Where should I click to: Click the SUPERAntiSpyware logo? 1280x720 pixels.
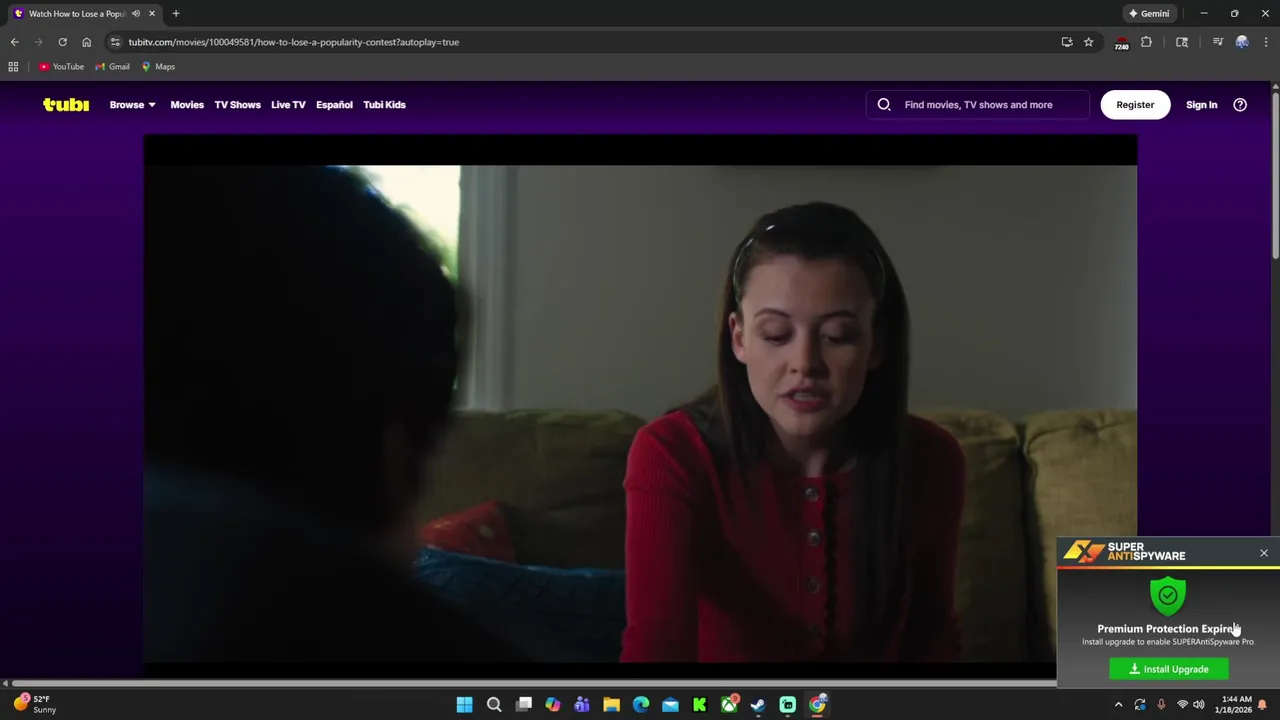click(1125, 551)
